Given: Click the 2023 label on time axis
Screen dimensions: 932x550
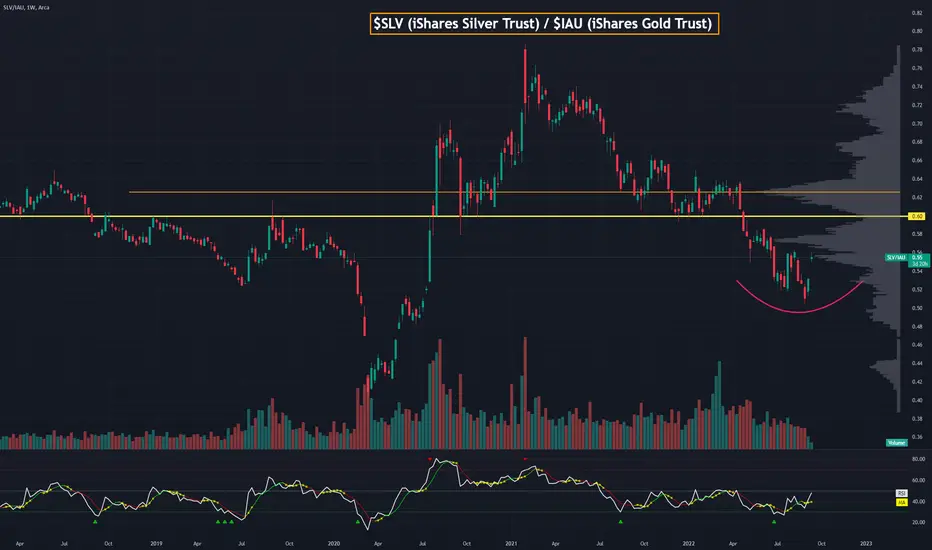Looking at the screenshot, I should [866, 543].
